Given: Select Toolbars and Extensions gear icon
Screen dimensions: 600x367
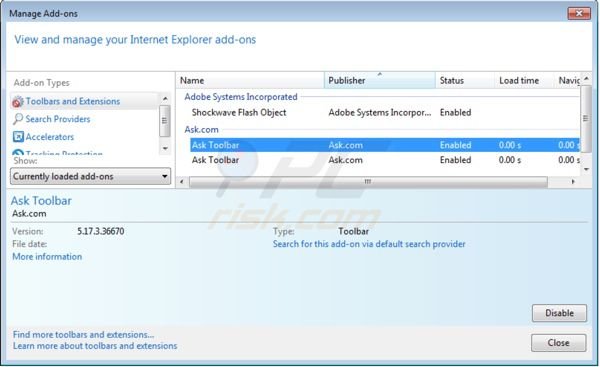Looking at the screenshot, I should point(18,102).
